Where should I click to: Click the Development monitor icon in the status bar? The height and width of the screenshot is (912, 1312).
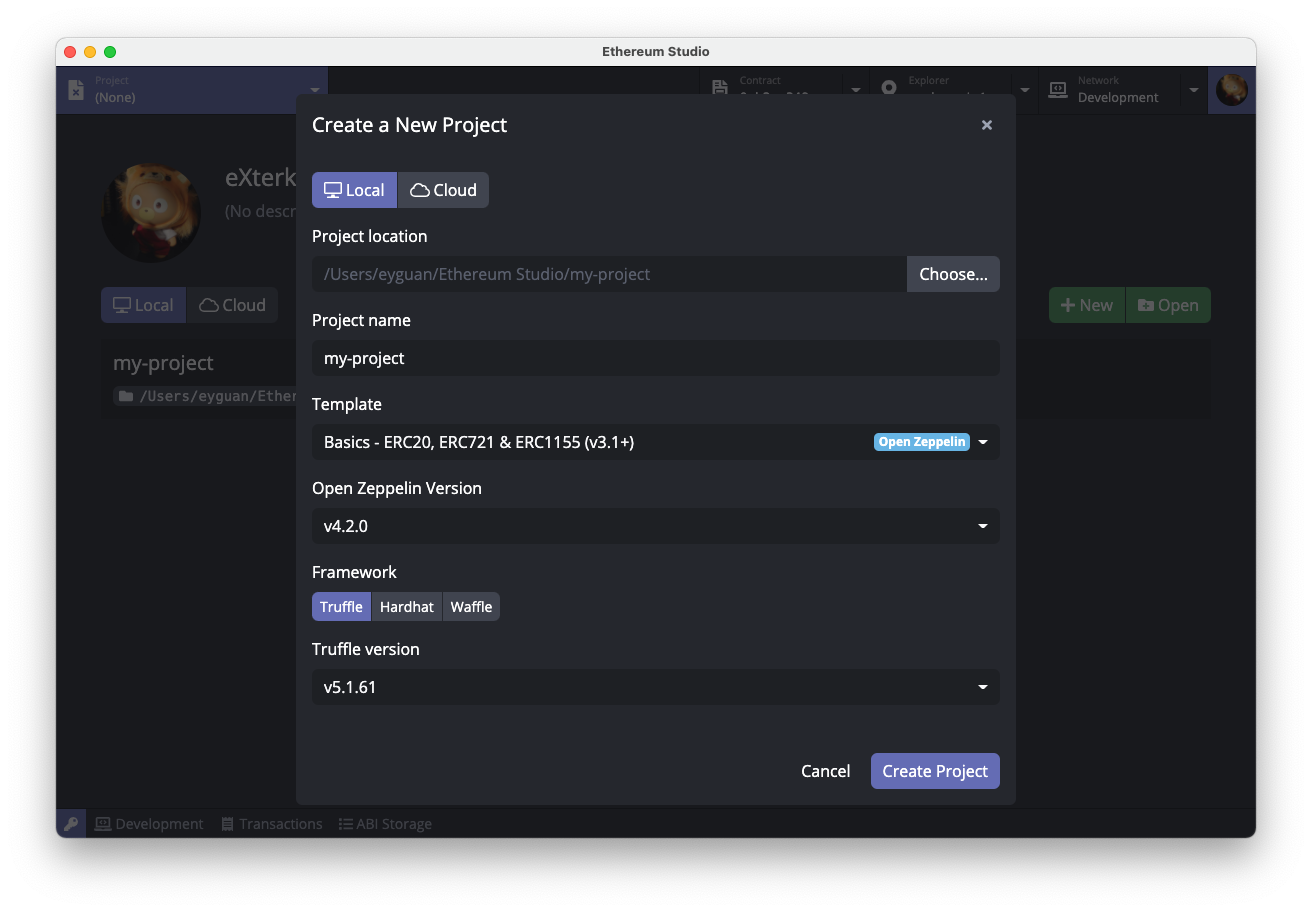(x=102, y=824)
